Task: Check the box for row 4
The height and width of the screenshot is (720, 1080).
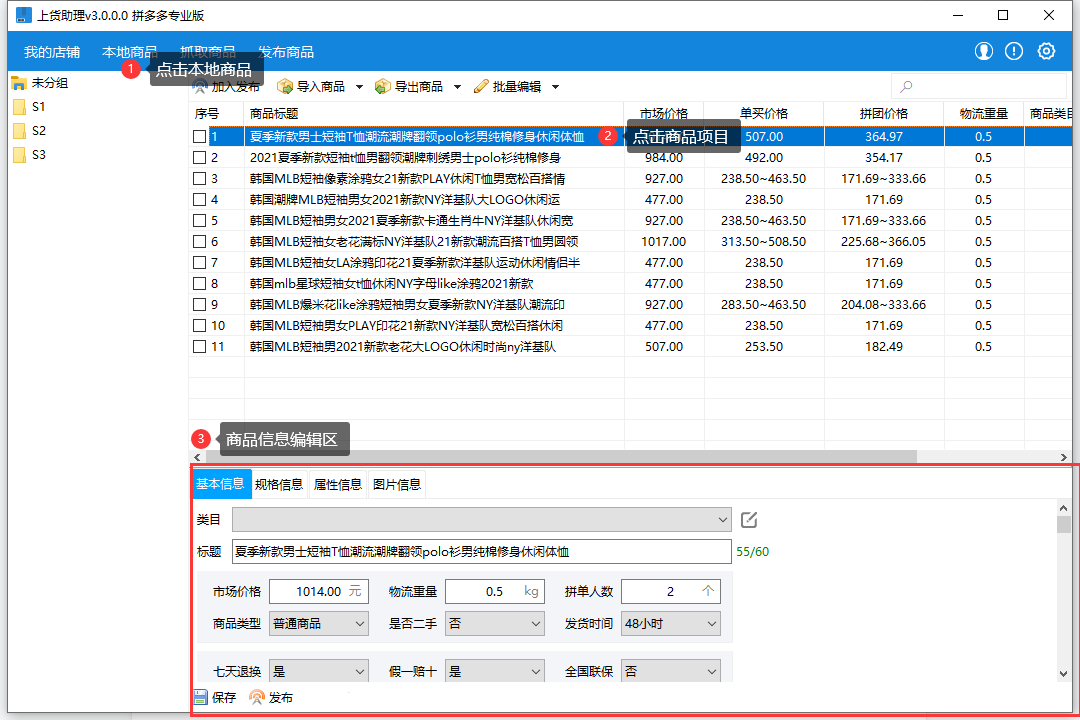Action: point(200,200)
